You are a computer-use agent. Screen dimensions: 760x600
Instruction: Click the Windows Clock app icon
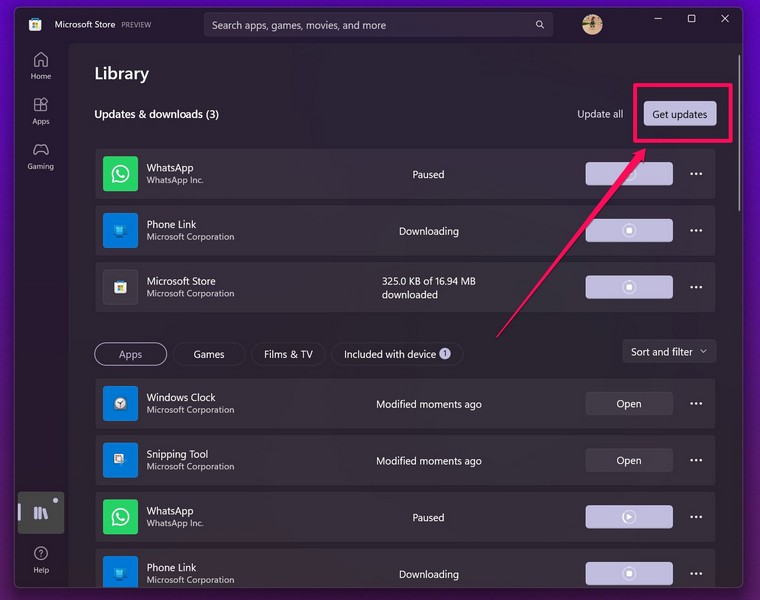(x=120, y=404)
